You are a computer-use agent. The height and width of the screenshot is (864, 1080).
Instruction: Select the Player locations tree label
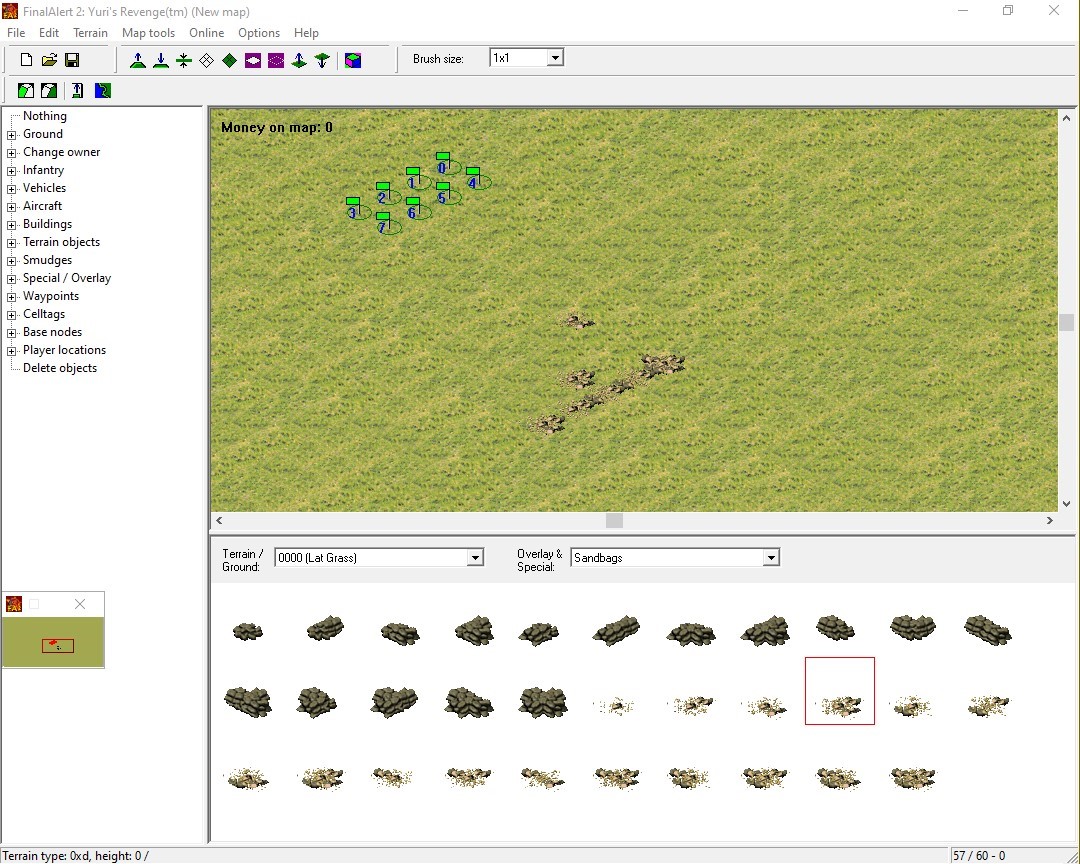click(64, 350)
